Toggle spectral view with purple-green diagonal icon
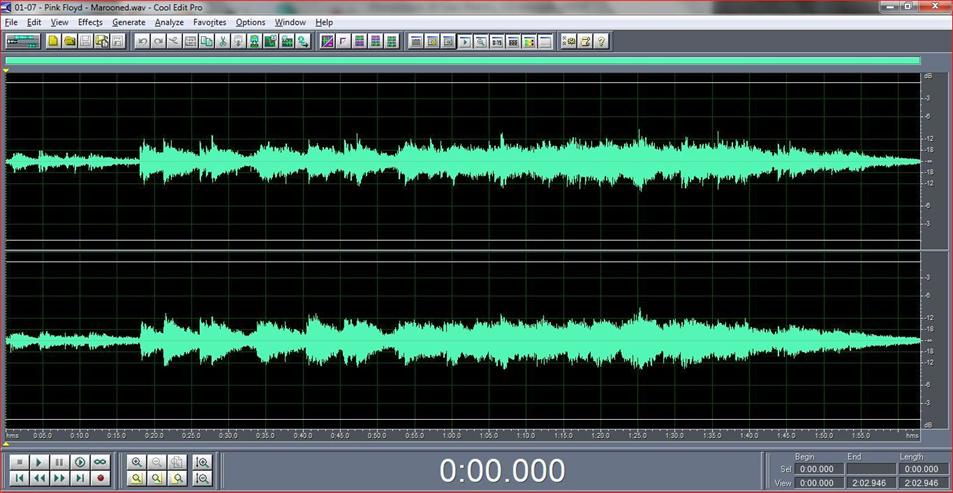 327,41
